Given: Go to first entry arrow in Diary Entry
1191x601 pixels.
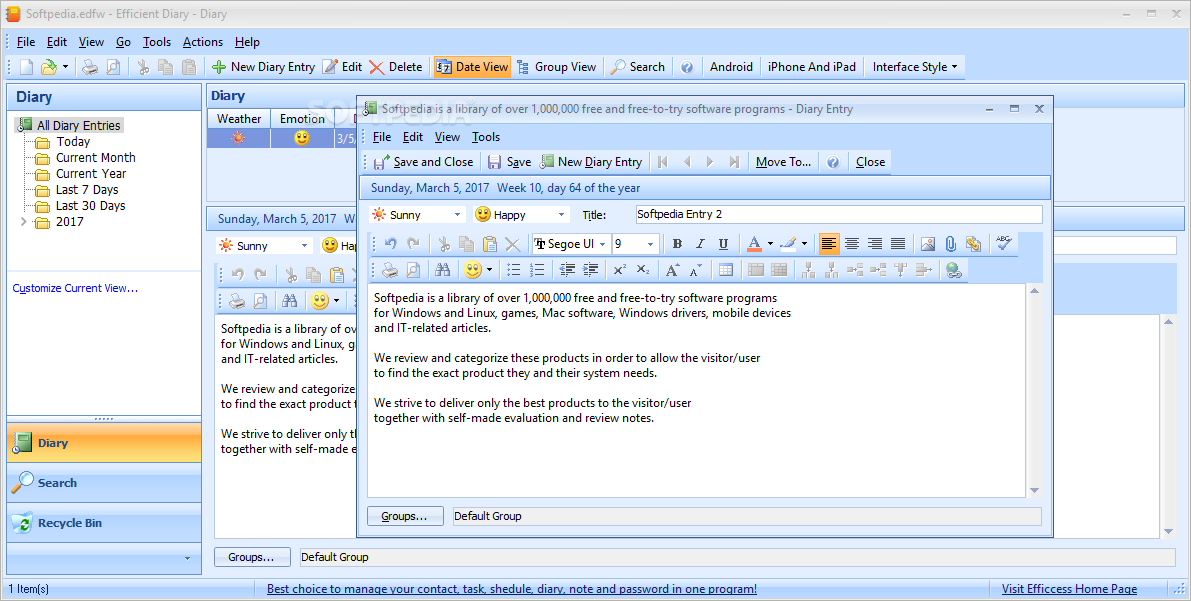Looking at the screenshot, I should click(663, 162).
